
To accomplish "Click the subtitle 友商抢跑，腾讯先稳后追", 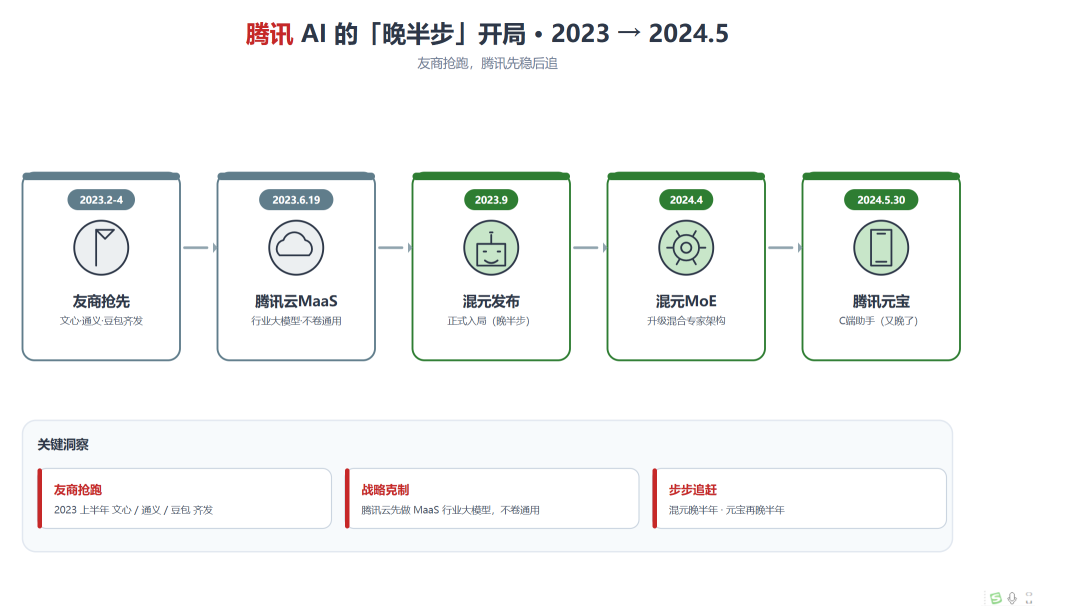I will click(488, 63).
